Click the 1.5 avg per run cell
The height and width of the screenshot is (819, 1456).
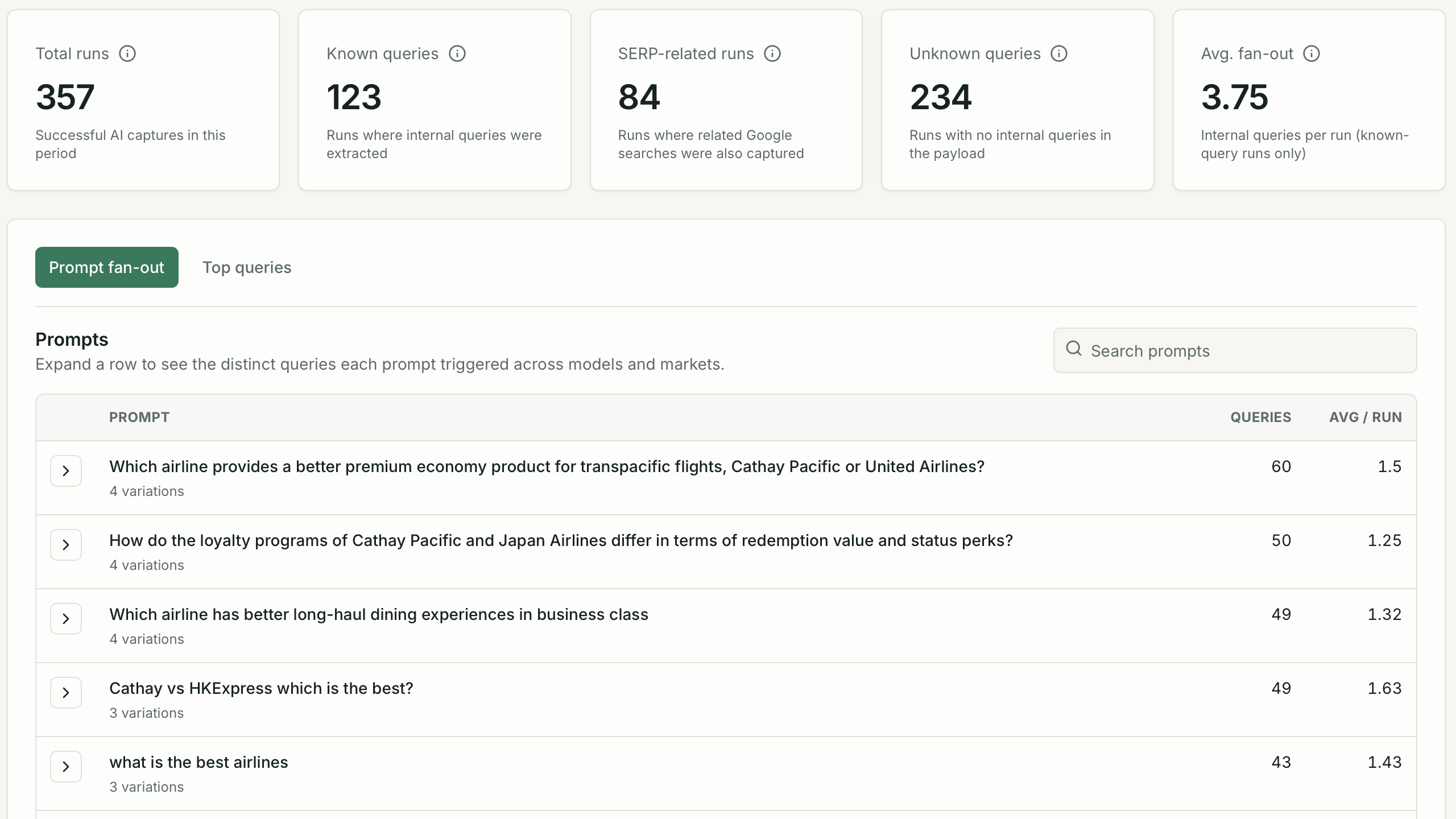[1389, 466]
